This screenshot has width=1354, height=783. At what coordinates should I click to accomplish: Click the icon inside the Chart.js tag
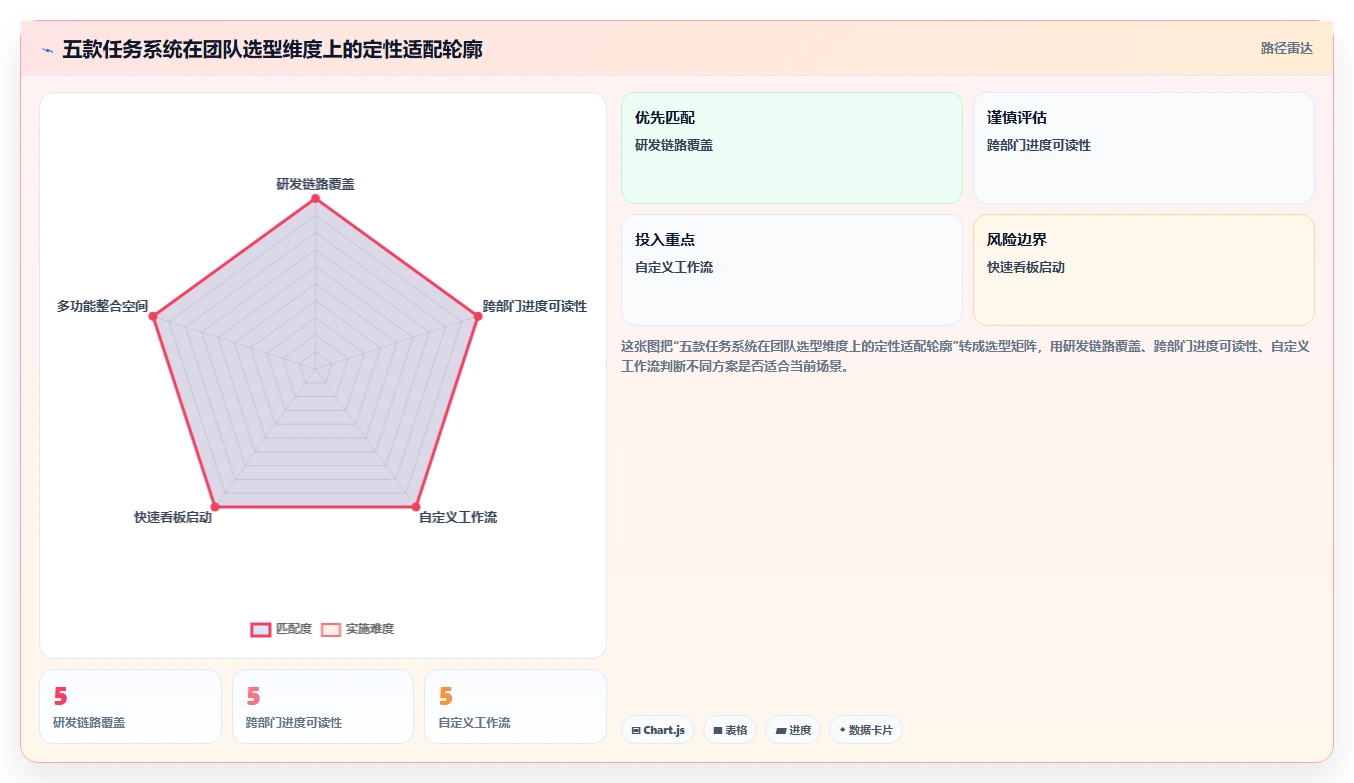pos(636,731)
